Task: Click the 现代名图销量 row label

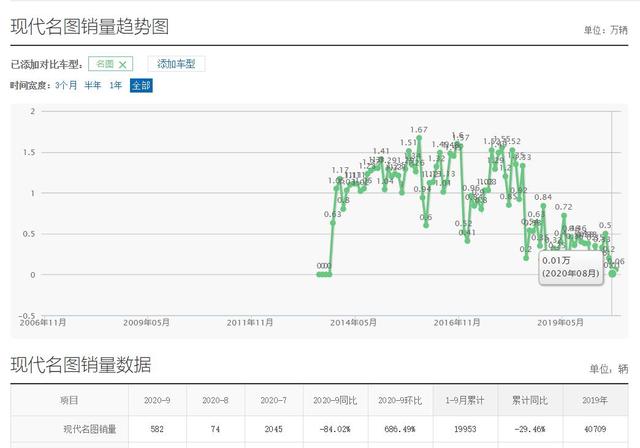Action: (x=90, y=429)
